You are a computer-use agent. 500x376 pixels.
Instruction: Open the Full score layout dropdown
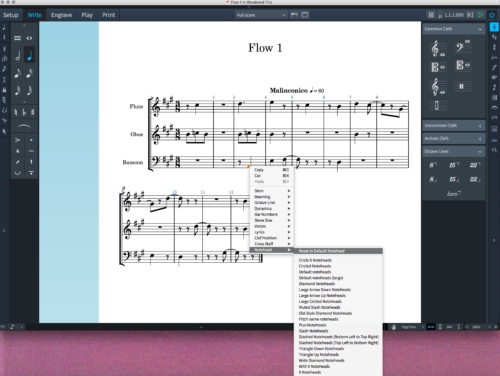[261, 15]
